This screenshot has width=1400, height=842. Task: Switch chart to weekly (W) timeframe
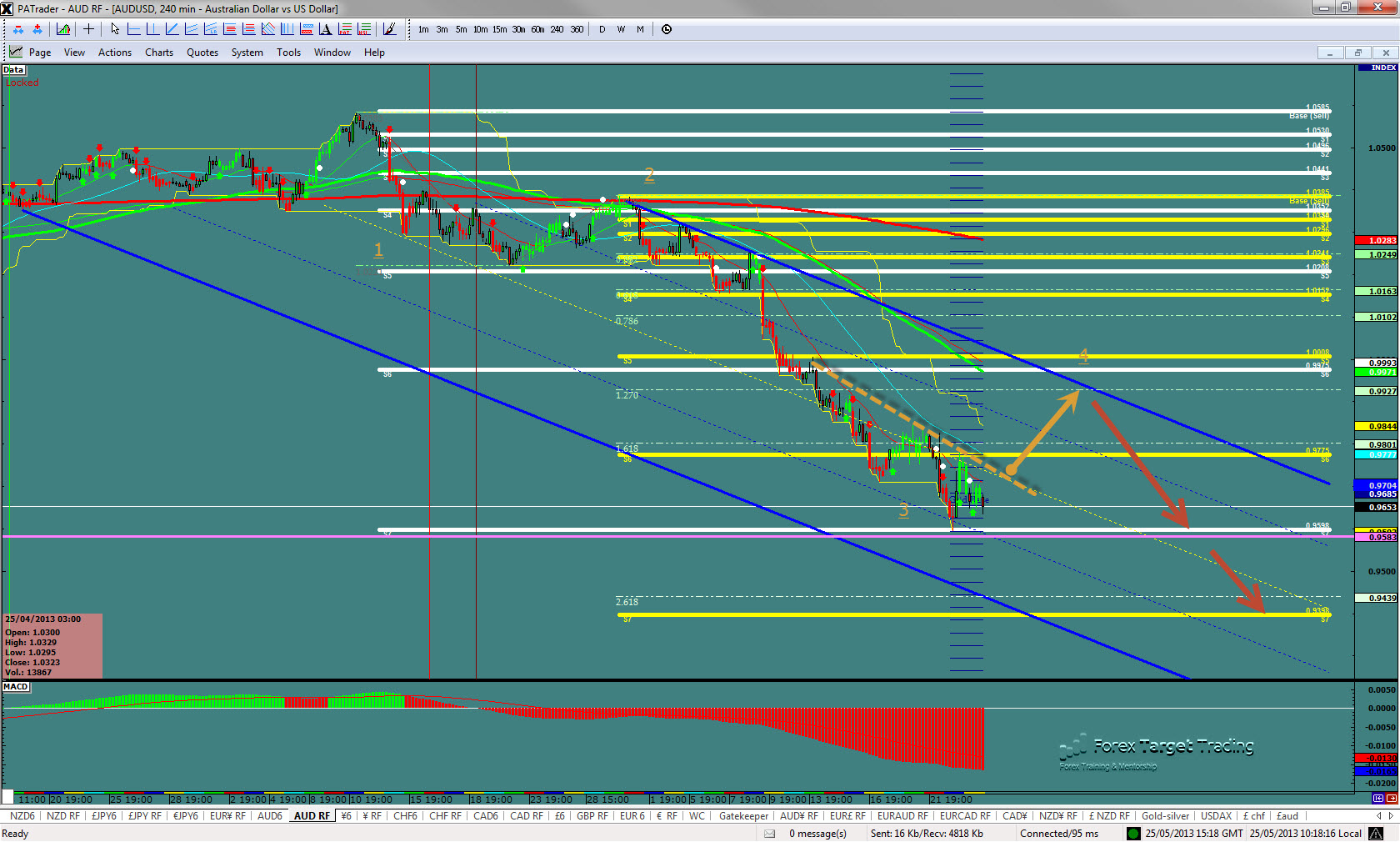click(x=621, y=29)
